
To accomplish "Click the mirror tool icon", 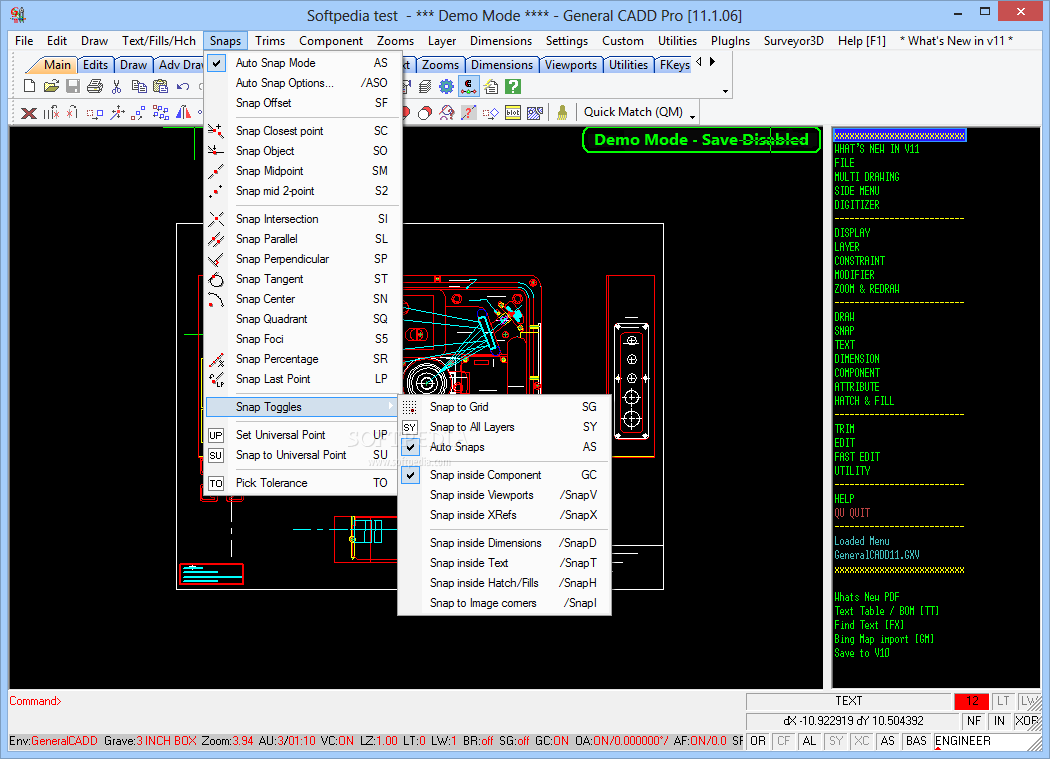I will (x=183, y=113).
